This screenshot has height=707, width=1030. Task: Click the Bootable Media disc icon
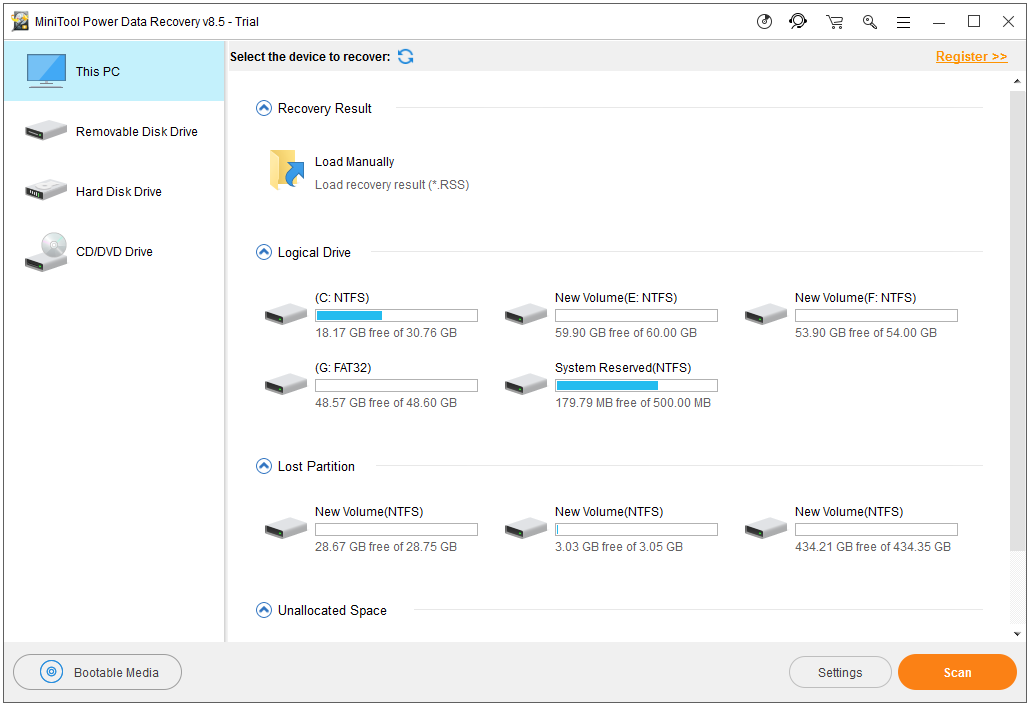[x=51, y=672]
